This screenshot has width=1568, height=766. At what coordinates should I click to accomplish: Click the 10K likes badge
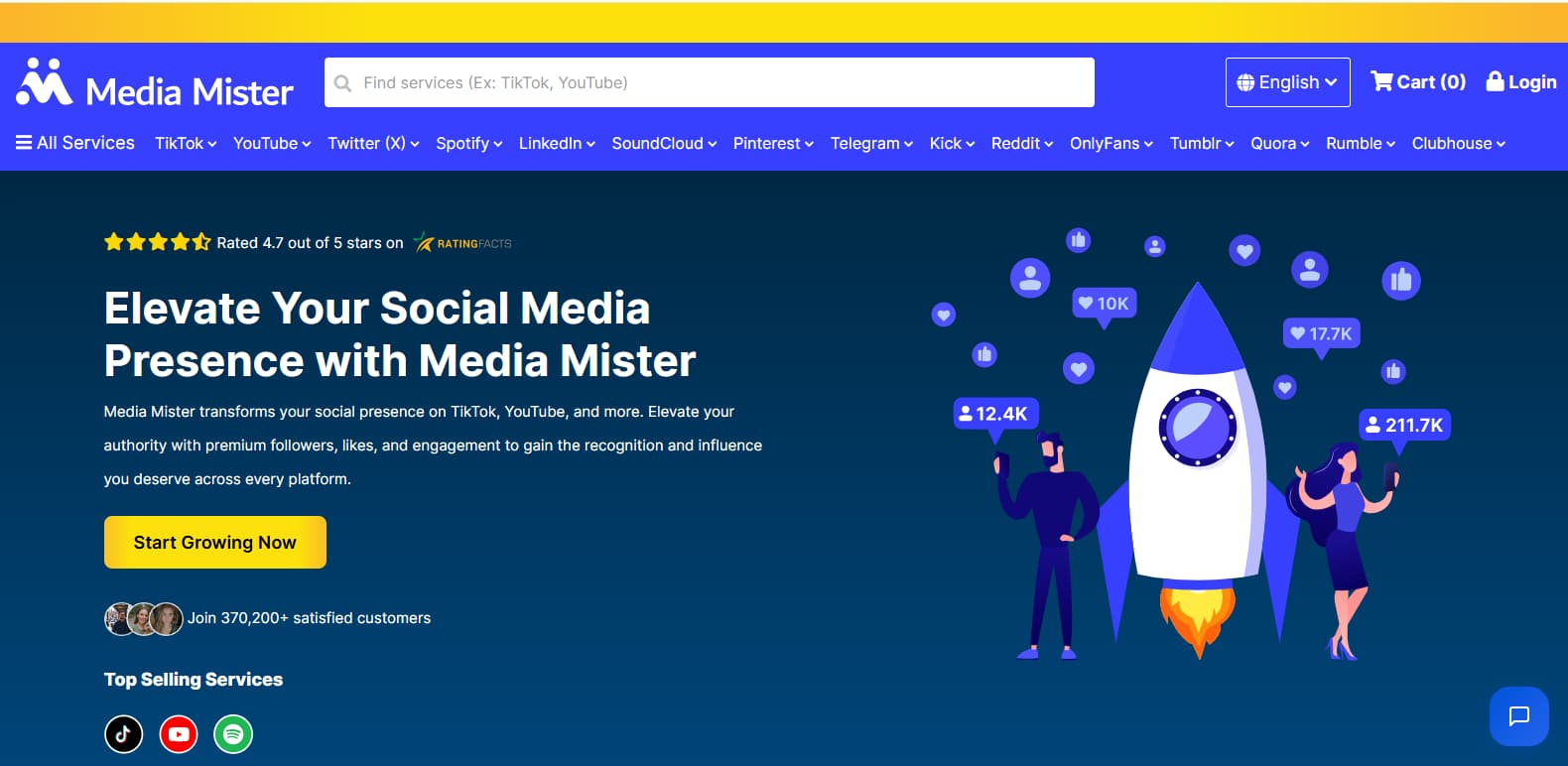[1104, 304]
